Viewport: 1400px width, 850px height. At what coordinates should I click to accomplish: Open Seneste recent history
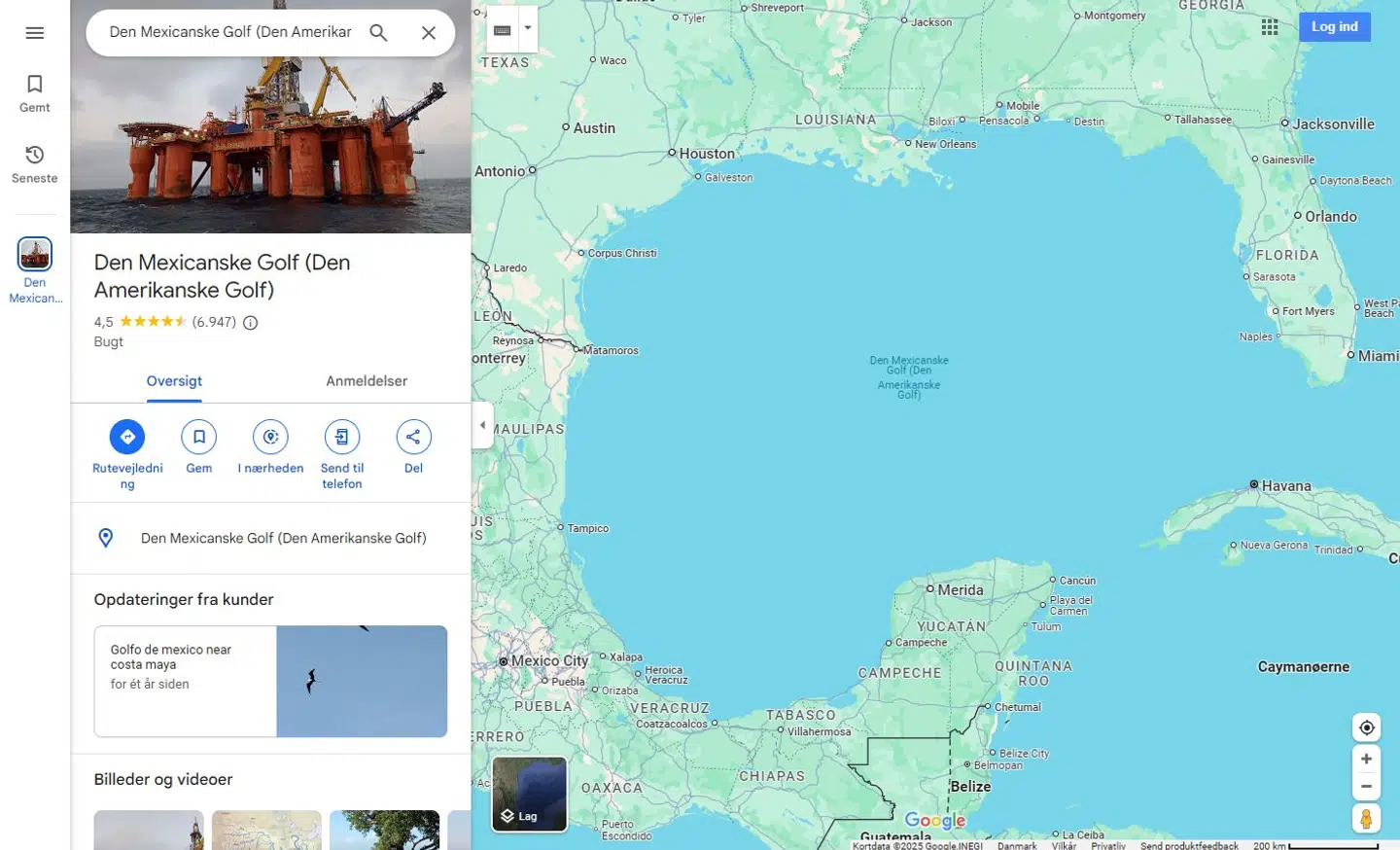tap(35, 164)
